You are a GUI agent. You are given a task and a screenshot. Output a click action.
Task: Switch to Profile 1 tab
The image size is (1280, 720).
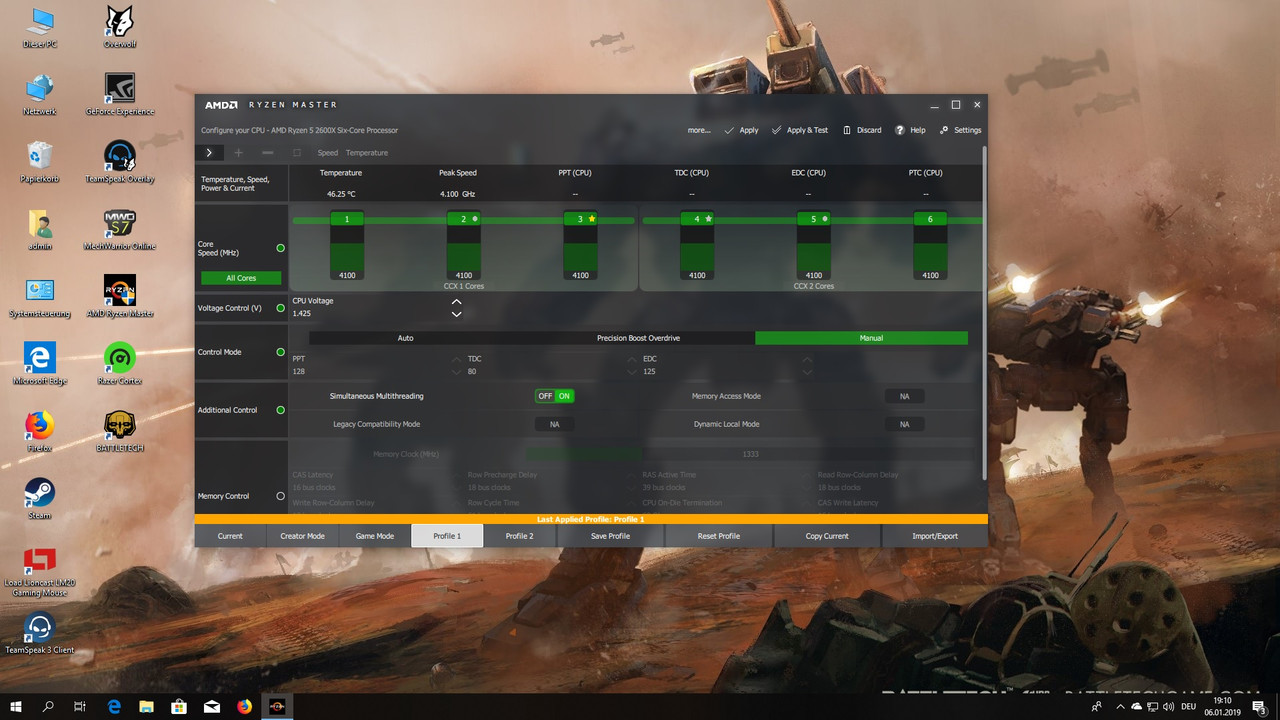[447, 536]
